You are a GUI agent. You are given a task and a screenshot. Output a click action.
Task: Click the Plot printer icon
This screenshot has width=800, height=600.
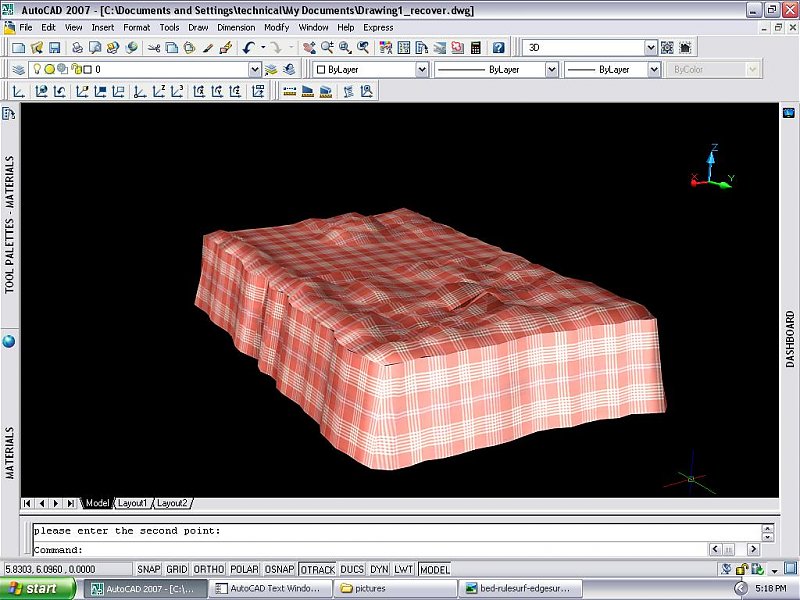[77, 47]
